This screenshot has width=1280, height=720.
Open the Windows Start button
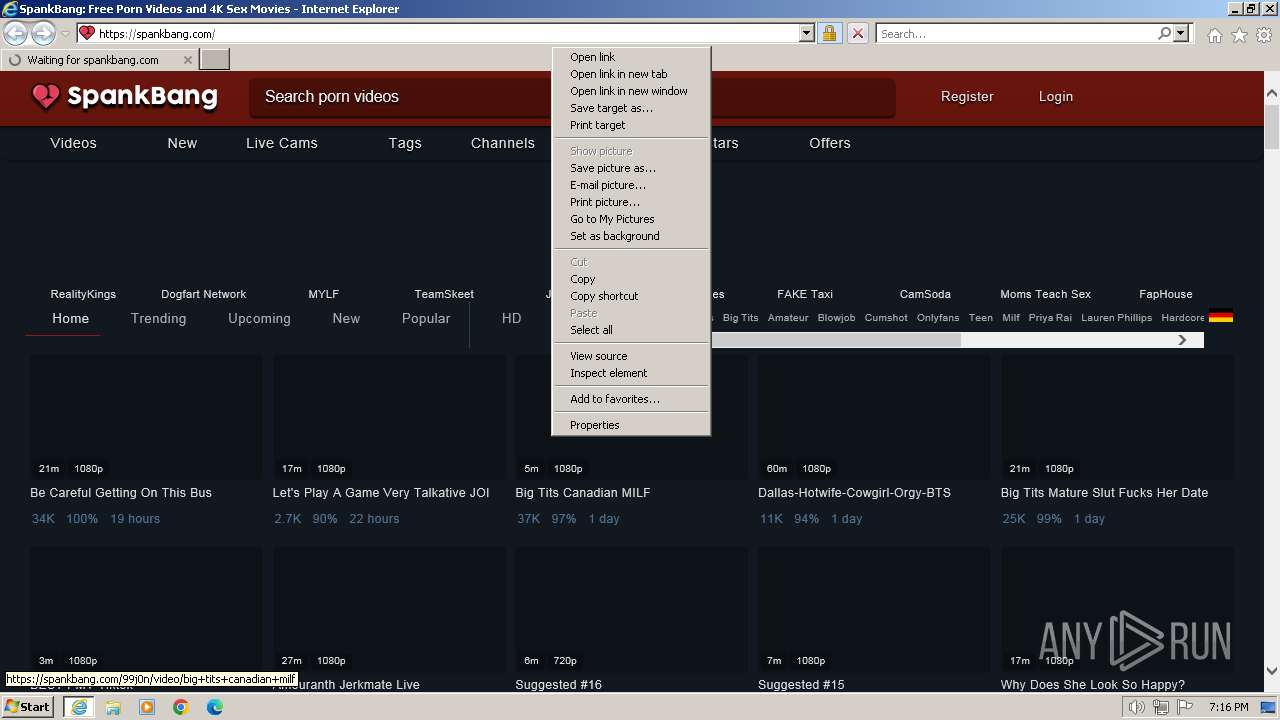(27, 707)
